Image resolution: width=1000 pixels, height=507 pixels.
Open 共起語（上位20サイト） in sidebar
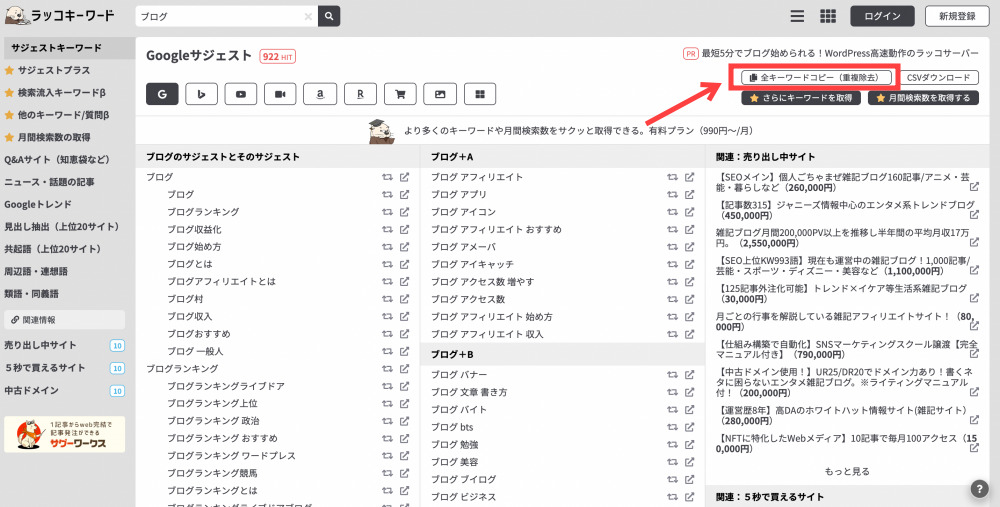tap(53, 249)
